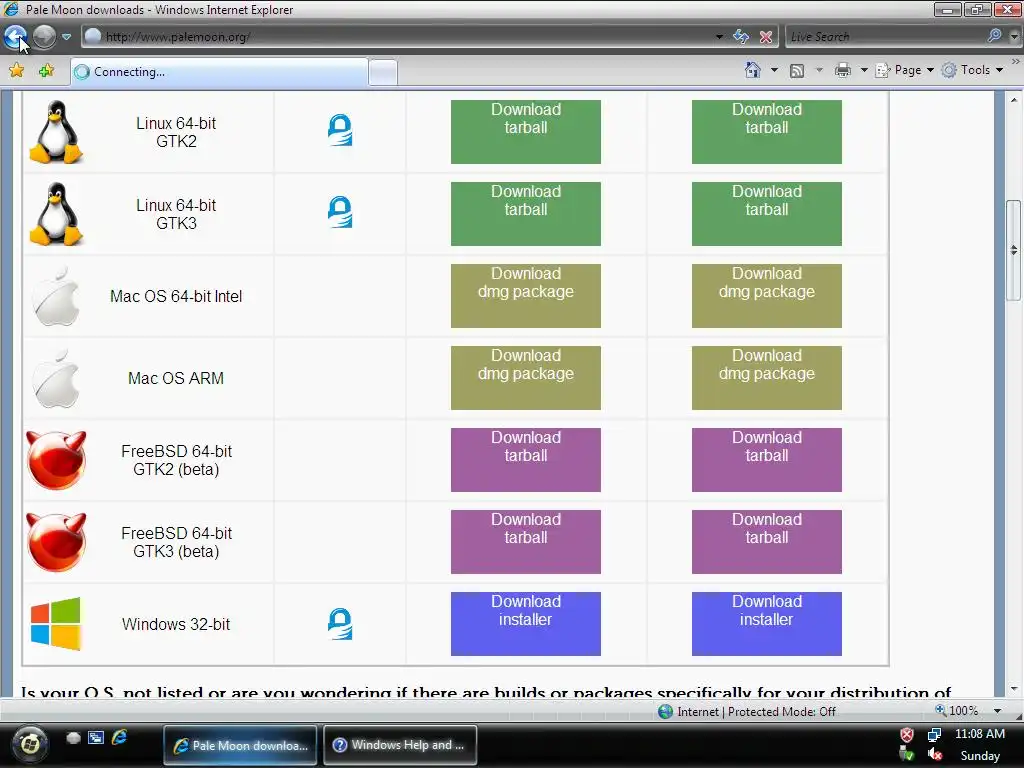The image size is (1024, 768).
Task: Click the taskbar clock showing 11:08 AM
Action: 980,734
